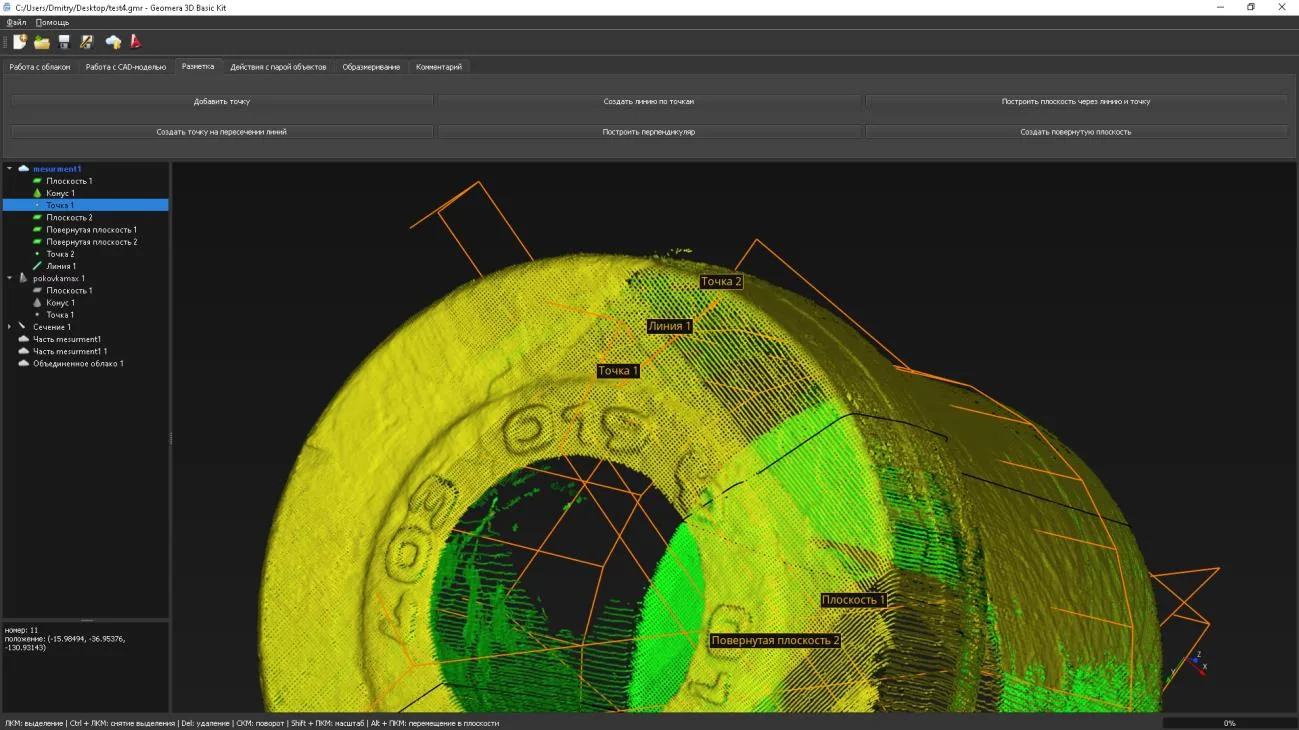Click the Добавить точку button
The height and width of the screenshot is (730, 1299).
(x=222, y=101)
